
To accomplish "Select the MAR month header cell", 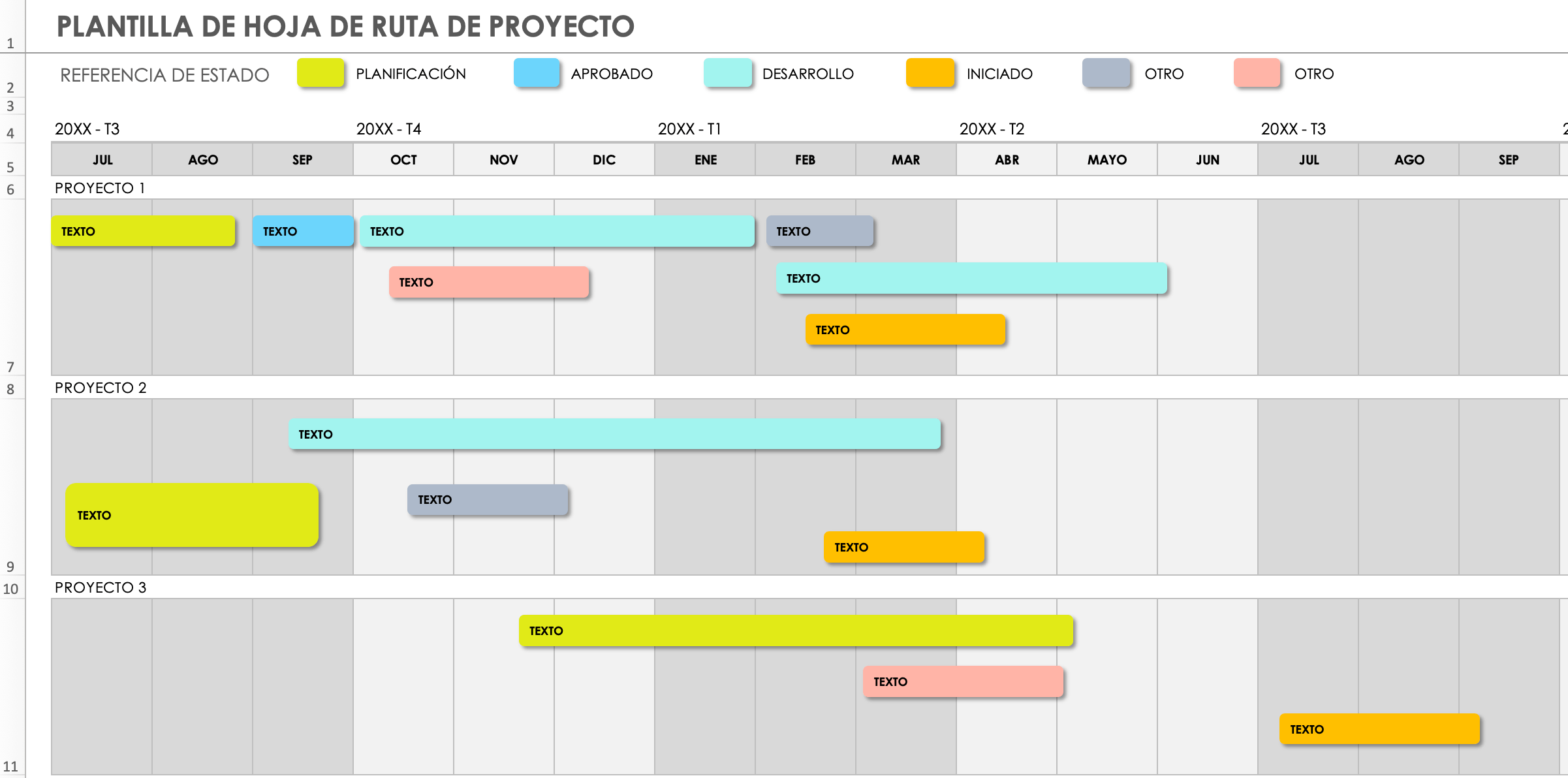I will [x=906, y=160].
